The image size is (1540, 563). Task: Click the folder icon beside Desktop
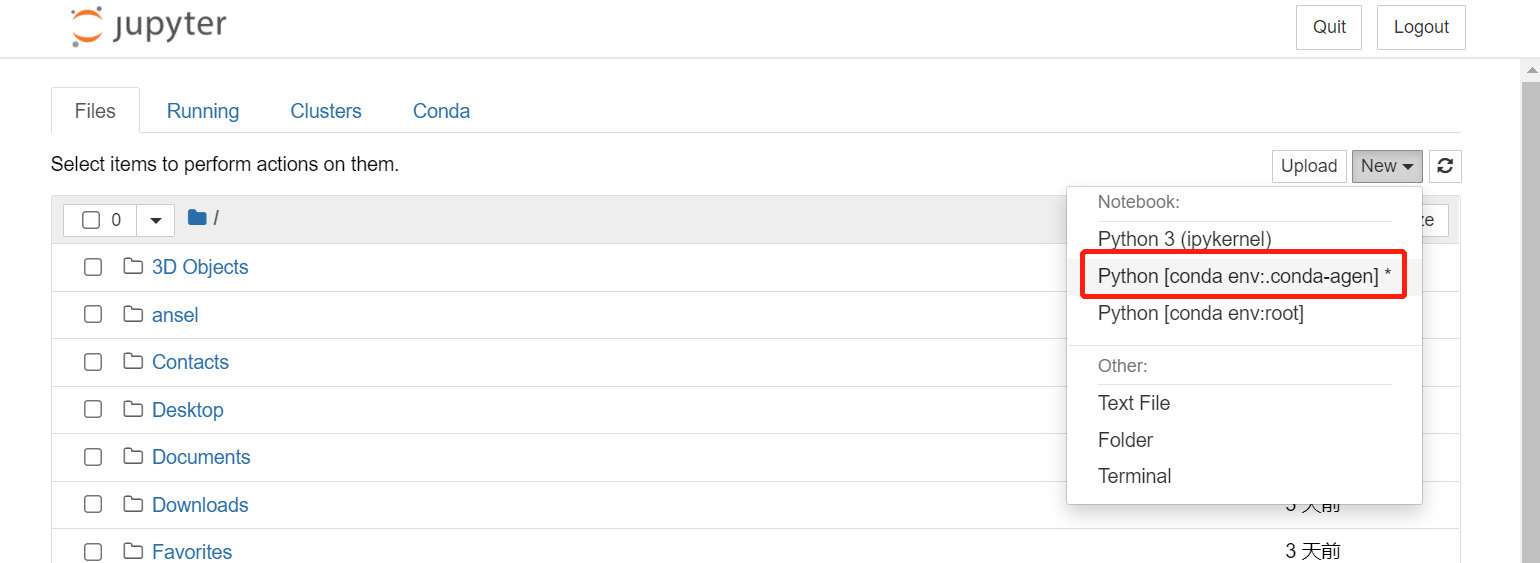pyautogui.click(x=133, y=410)
